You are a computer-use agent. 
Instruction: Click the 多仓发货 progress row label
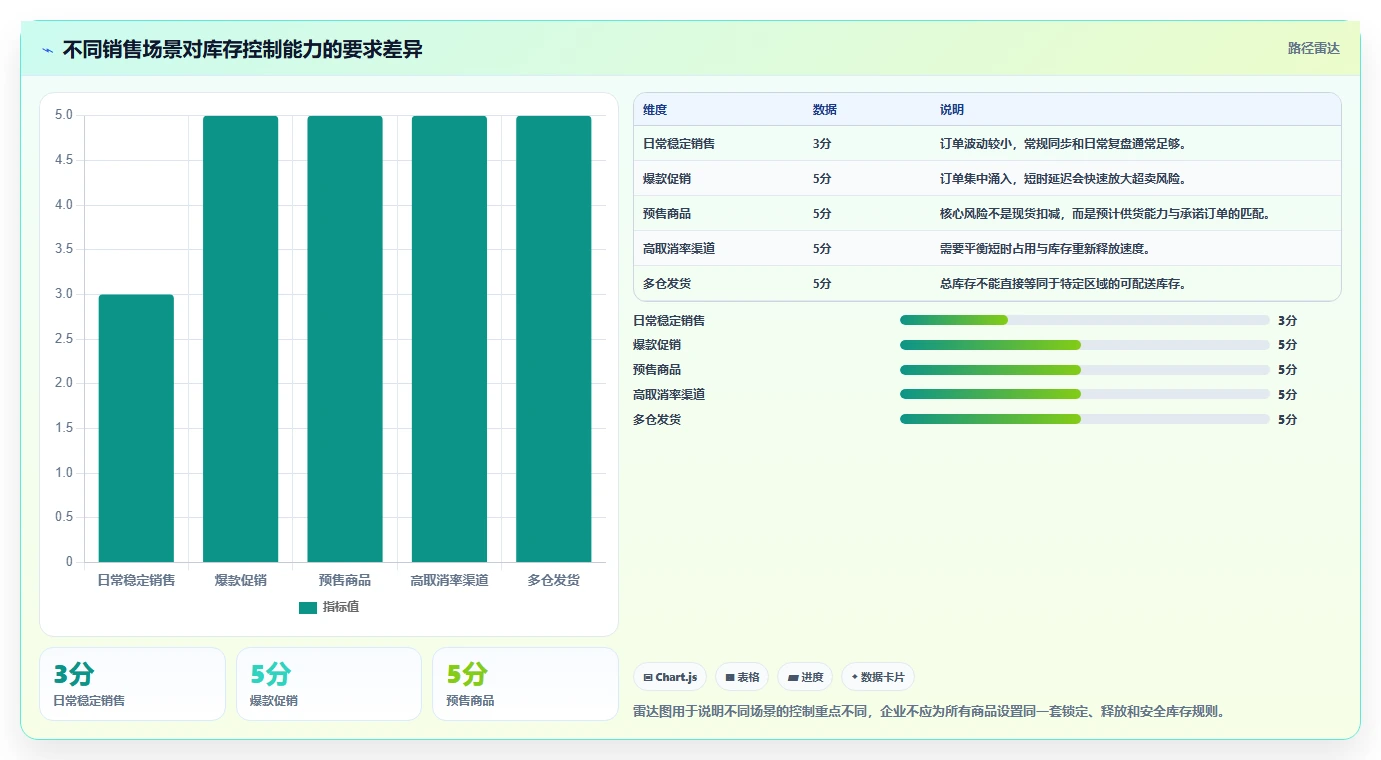pyautogui.click(x=657, y=420)
